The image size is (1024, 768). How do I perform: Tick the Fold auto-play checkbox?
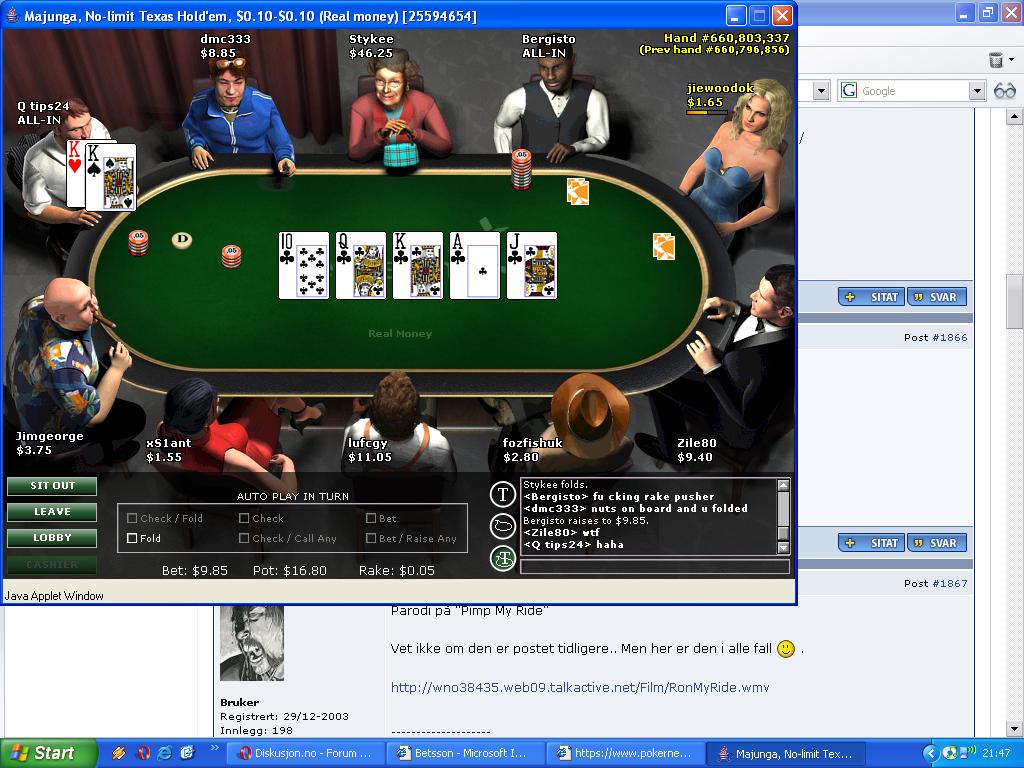pyautogui.click(x=132, y=538)
